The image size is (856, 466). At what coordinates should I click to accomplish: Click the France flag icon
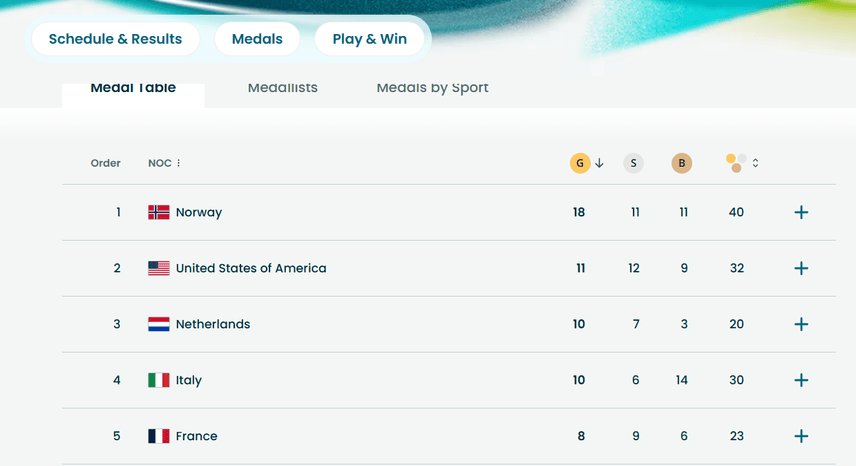tap(159, 436)
